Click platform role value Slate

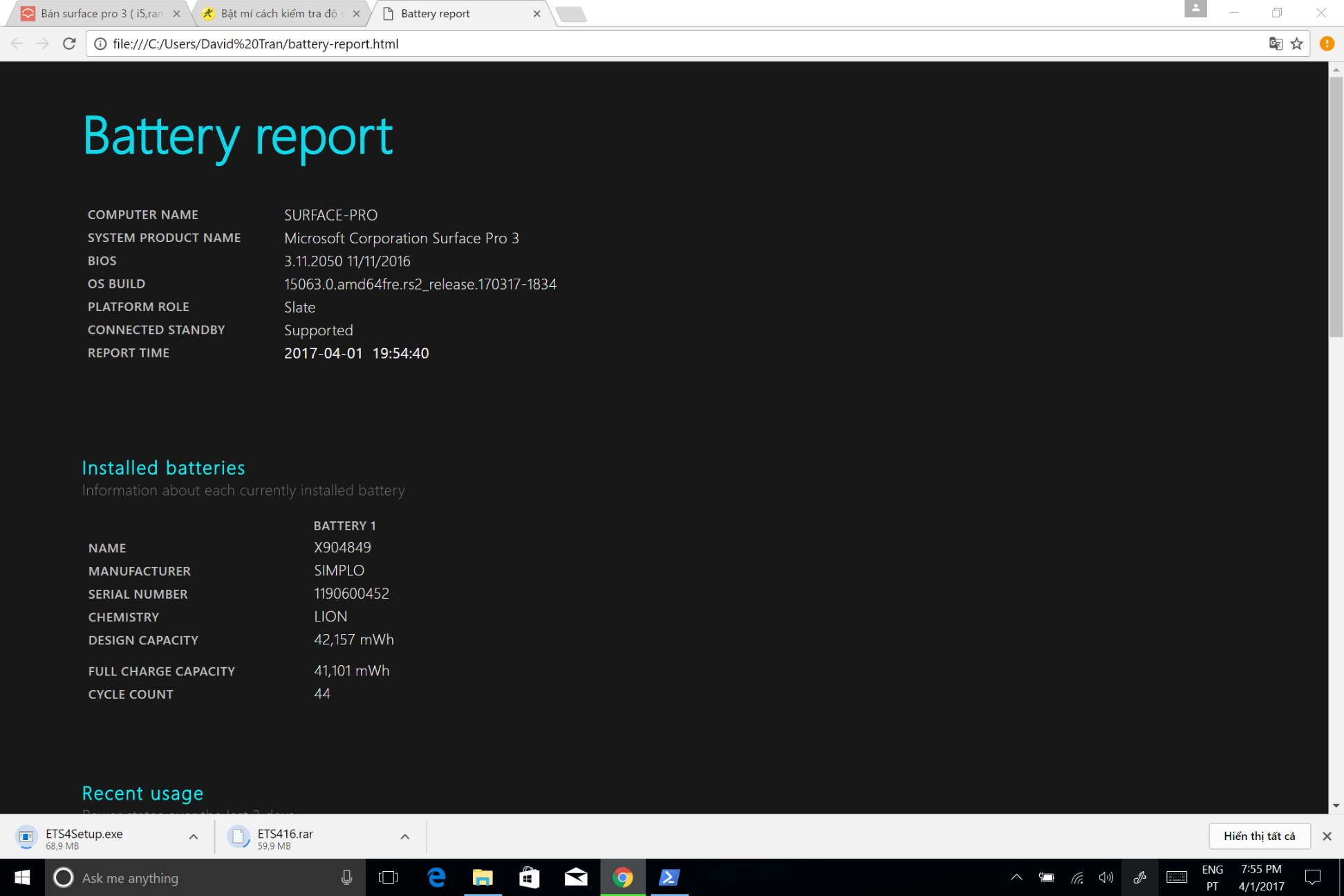click(x=299, y=307)
